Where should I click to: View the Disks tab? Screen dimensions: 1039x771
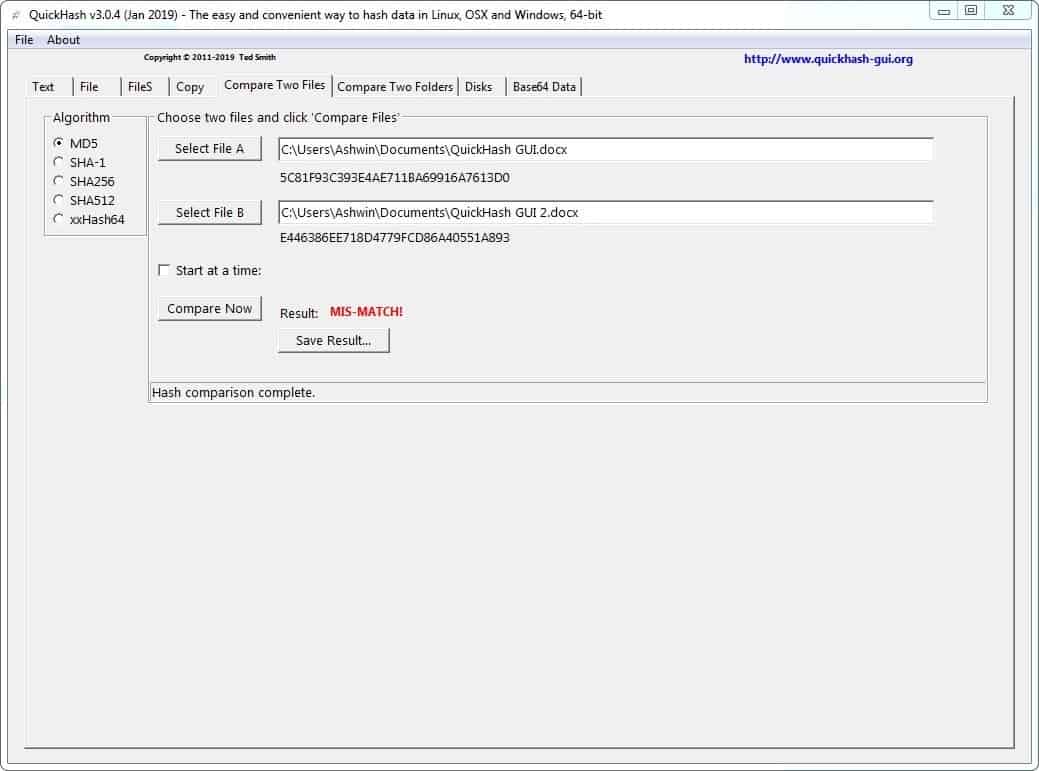click(479, 87)
